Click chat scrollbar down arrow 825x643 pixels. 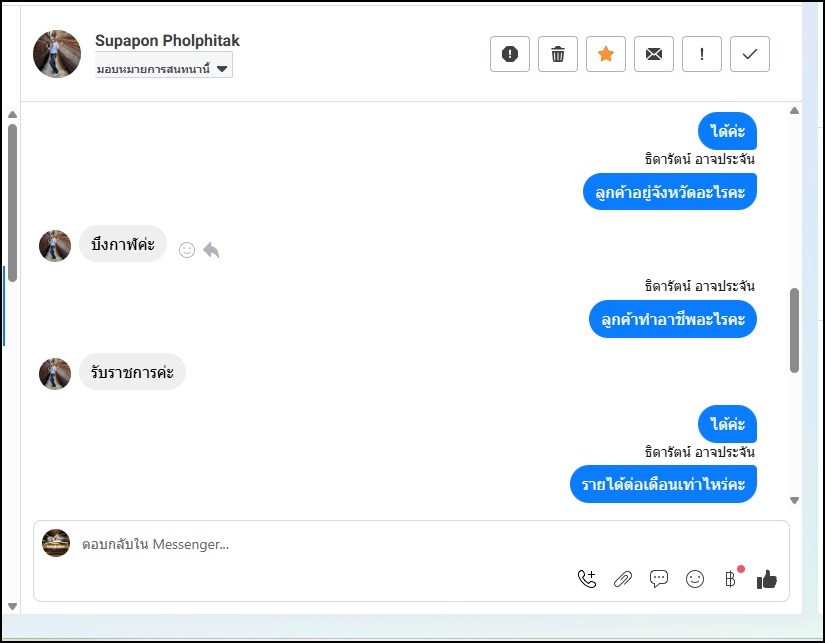pos(794,500)
